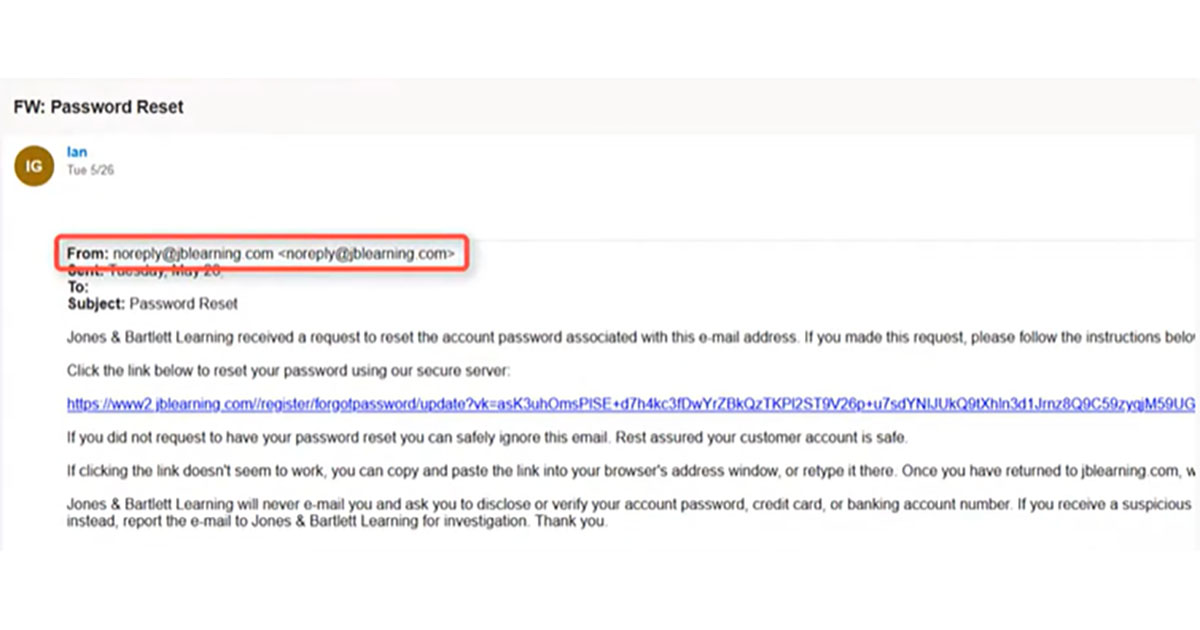This screenshot has height=630, width=1200.
Task: Click paragraph starting Jones & Bartlett Learning received
Action: point(631,338)
